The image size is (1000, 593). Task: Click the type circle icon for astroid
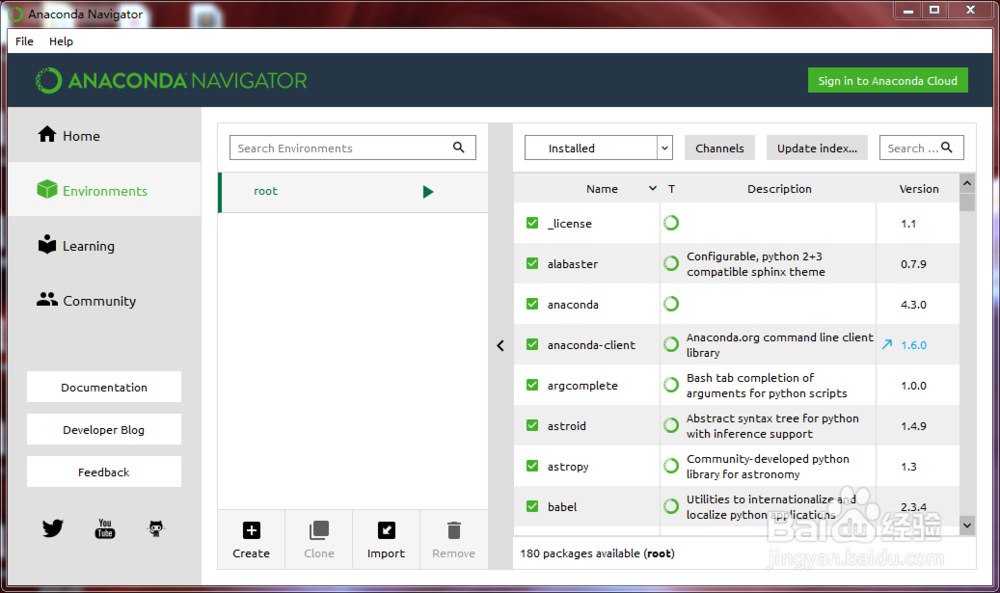(x=671, y=425)
